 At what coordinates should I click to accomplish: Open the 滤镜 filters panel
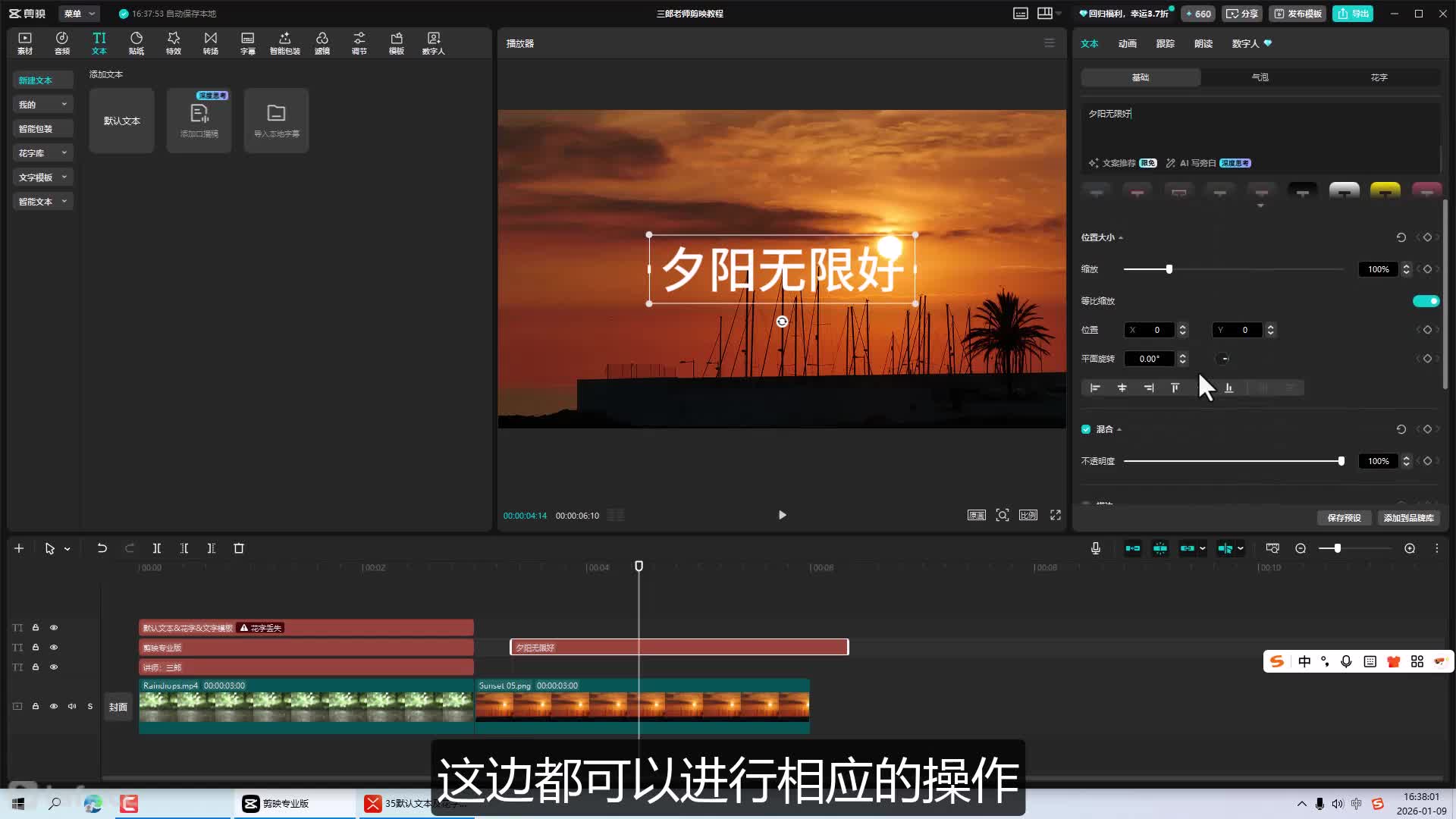(322, 42)
